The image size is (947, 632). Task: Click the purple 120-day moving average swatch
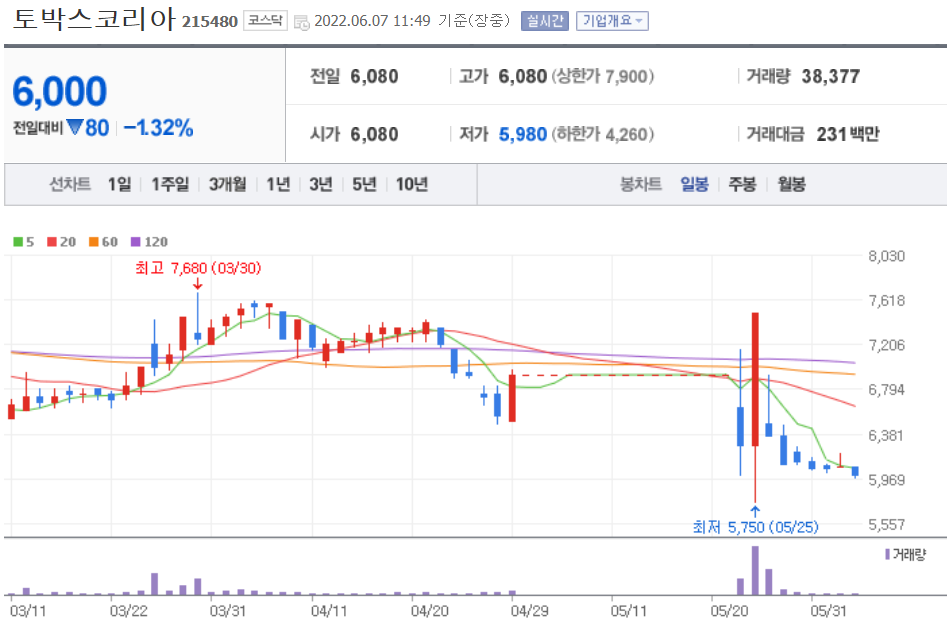(x=136, y=242)
